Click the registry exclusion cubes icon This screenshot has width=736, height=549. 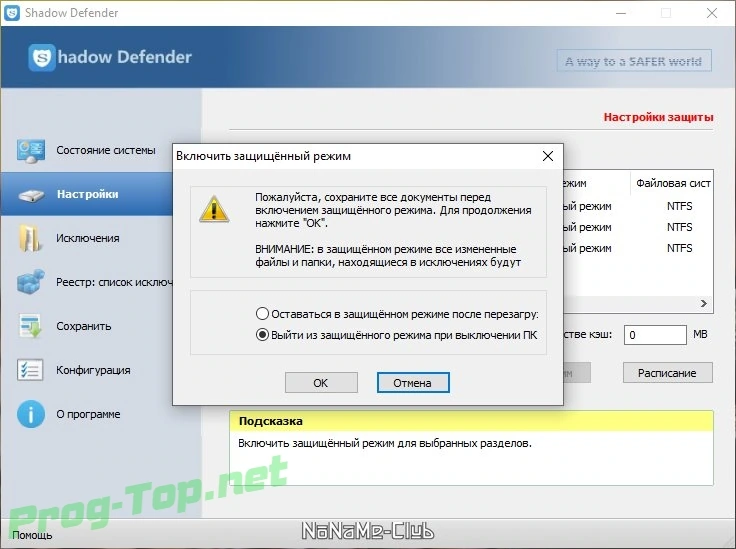click(x=31, y=282)
